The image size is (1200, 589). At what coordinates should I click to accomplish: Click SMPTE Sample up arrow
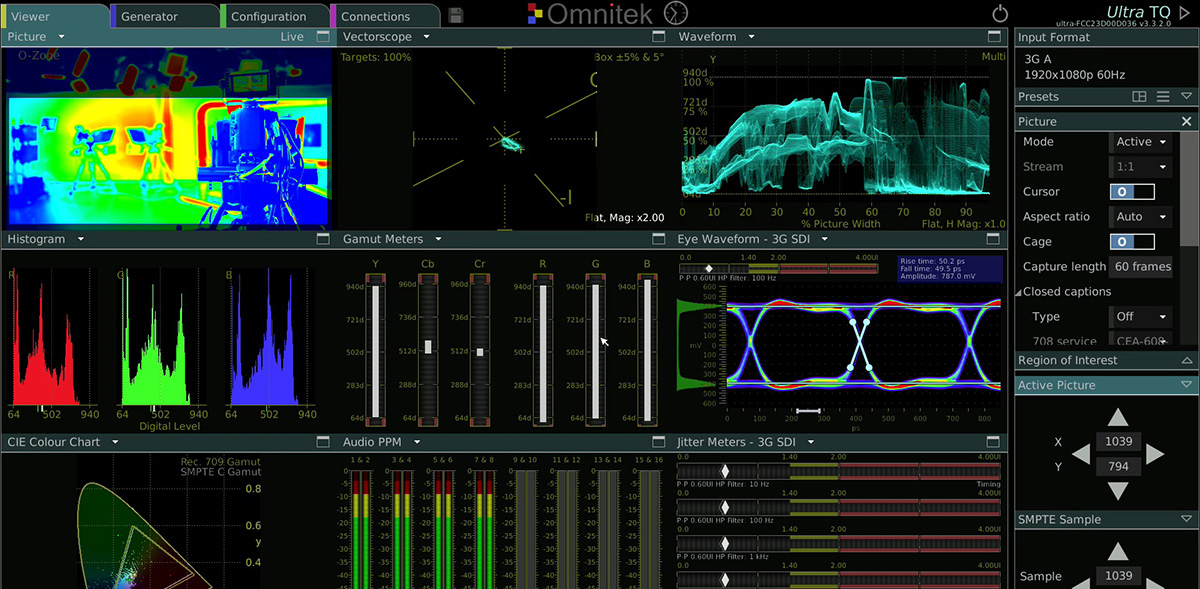(x=1118, y=551)
